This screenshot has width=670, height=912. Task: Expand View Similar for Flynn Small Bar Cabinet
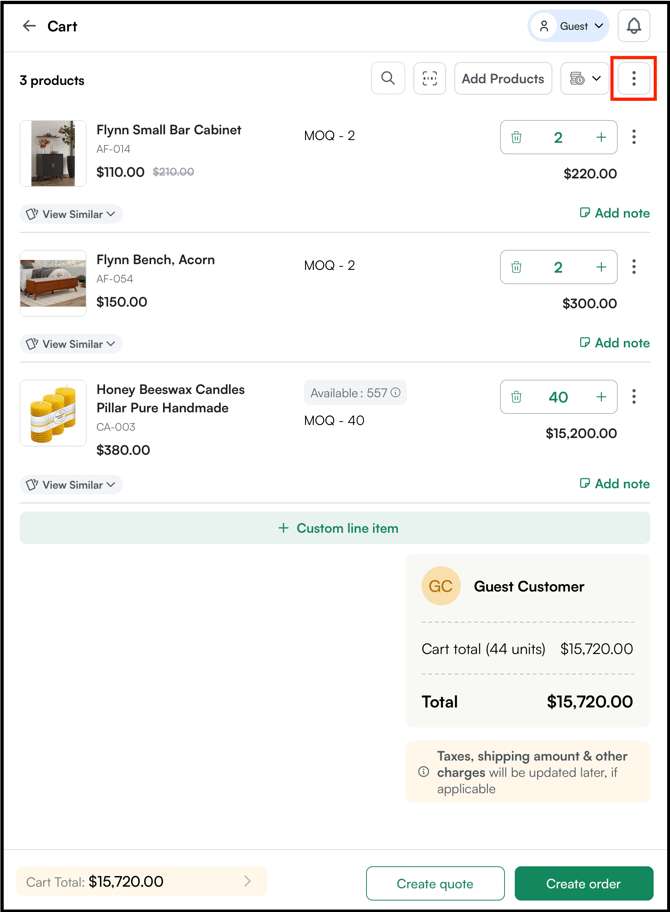71,214
